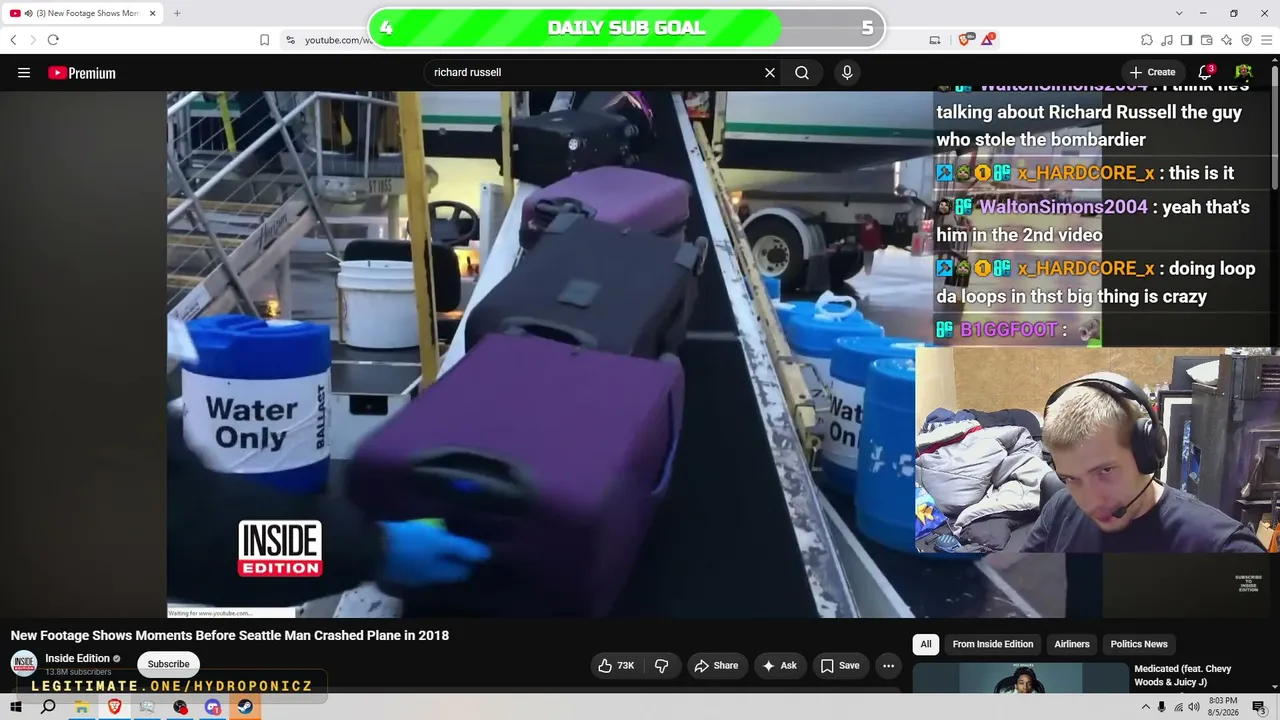
Task: Clear the search box text
Action: (770, 73)
